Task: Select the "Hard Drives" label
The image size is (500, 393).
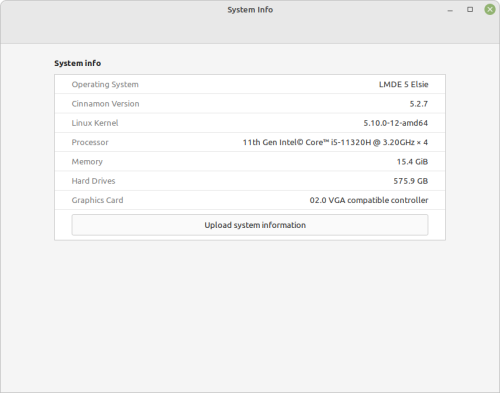Action: pos(93,181)
